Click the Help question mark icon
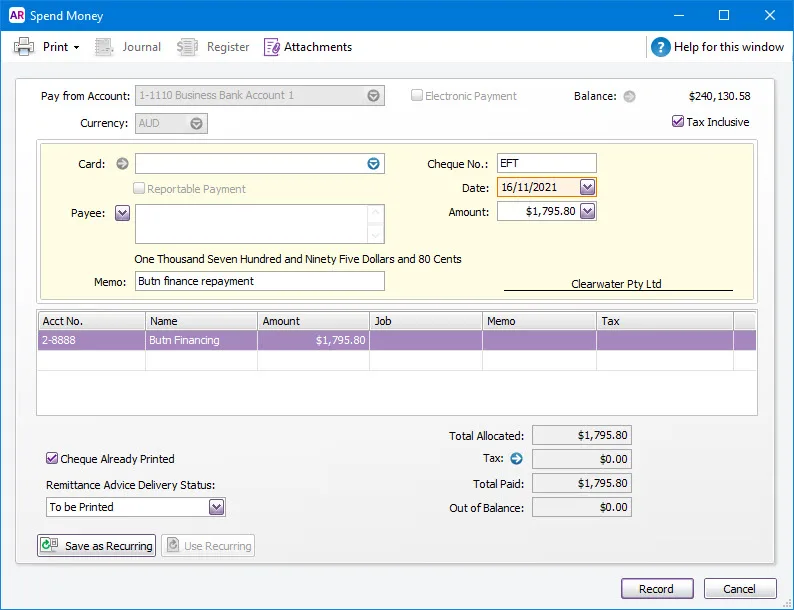This screenshot has height=610, width=794. click(x=660, y=47)
